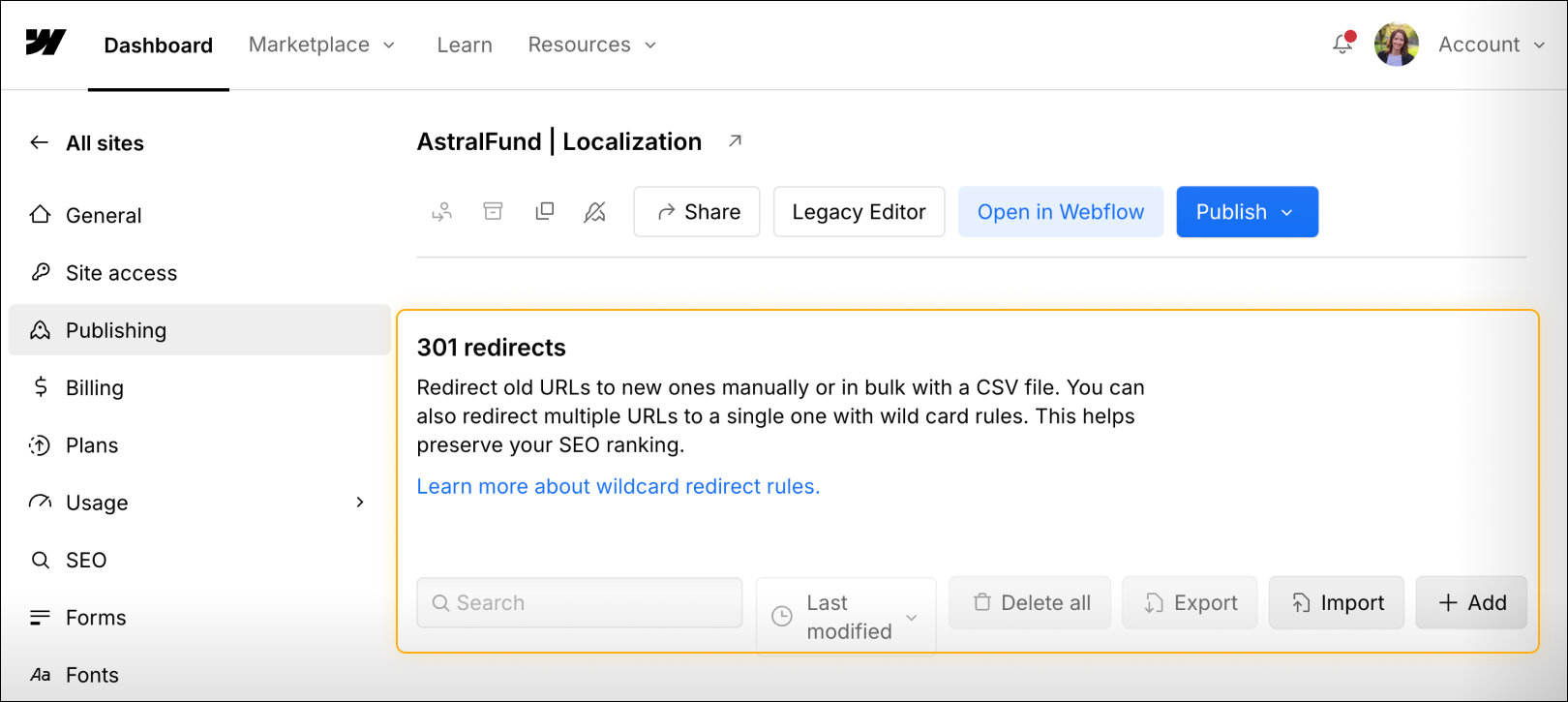
Task: Open the Dashboard tab
Action: pyautogui.click(x=159, y=46)
